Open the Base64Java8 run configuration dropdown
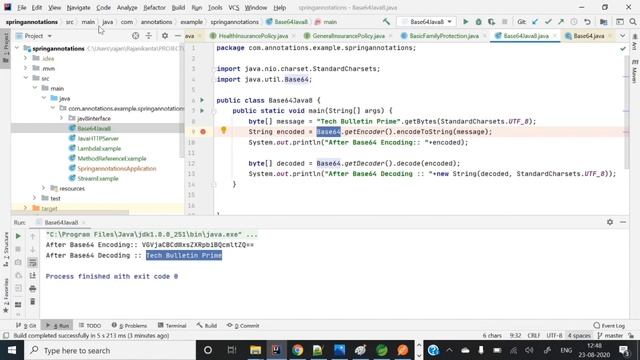The width and height of the screenshot is (640, 360). 427,22
